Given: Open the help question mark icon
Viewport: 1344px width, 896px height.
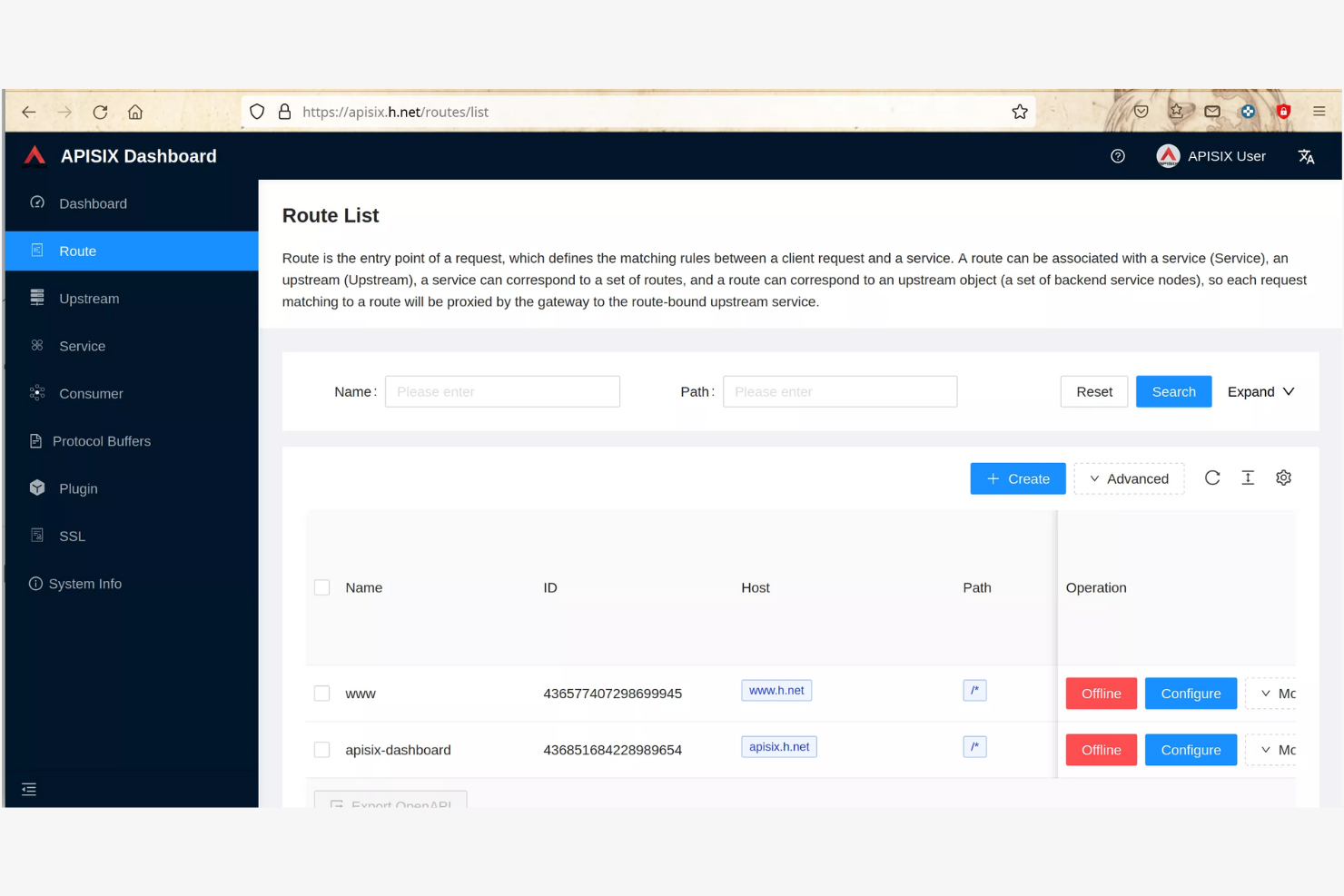Looking at the screenshot, I should pos(1118,156).
